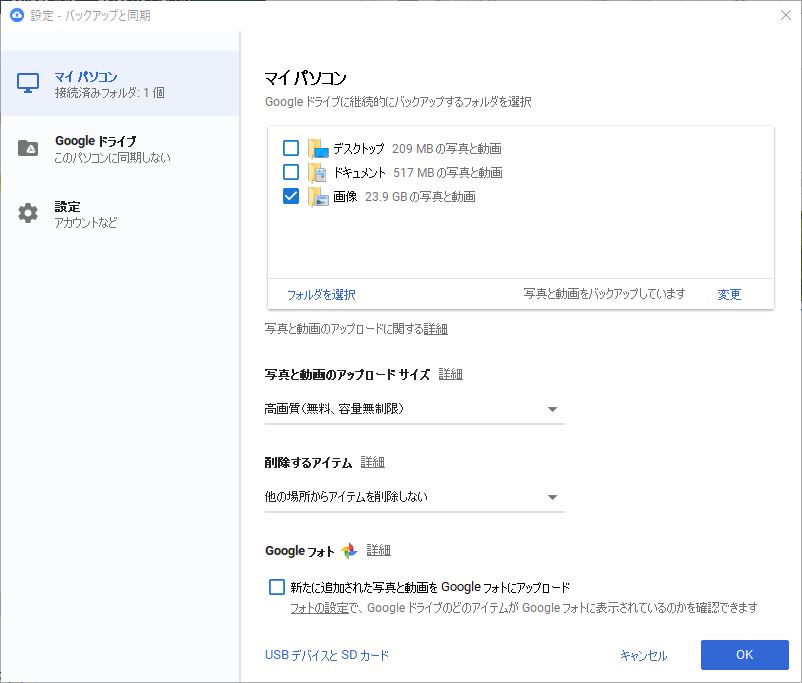Viewport: 802px width, 683px height.
Task: Click the Backup and Sync cloud icon in title bar
Action: [x=17, y=15]
